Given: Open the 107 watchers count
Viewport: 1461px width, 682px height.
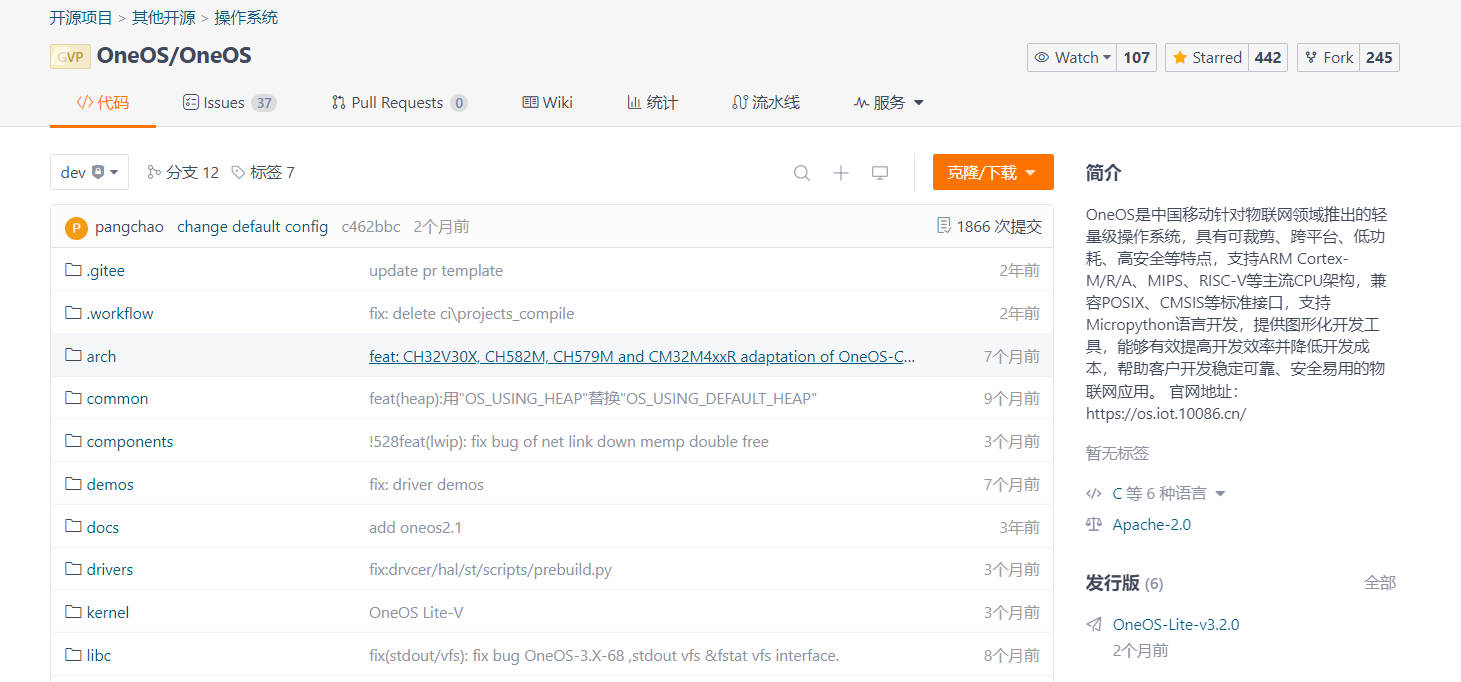Looking at the screenshot, I should [x=1136, y=58].
